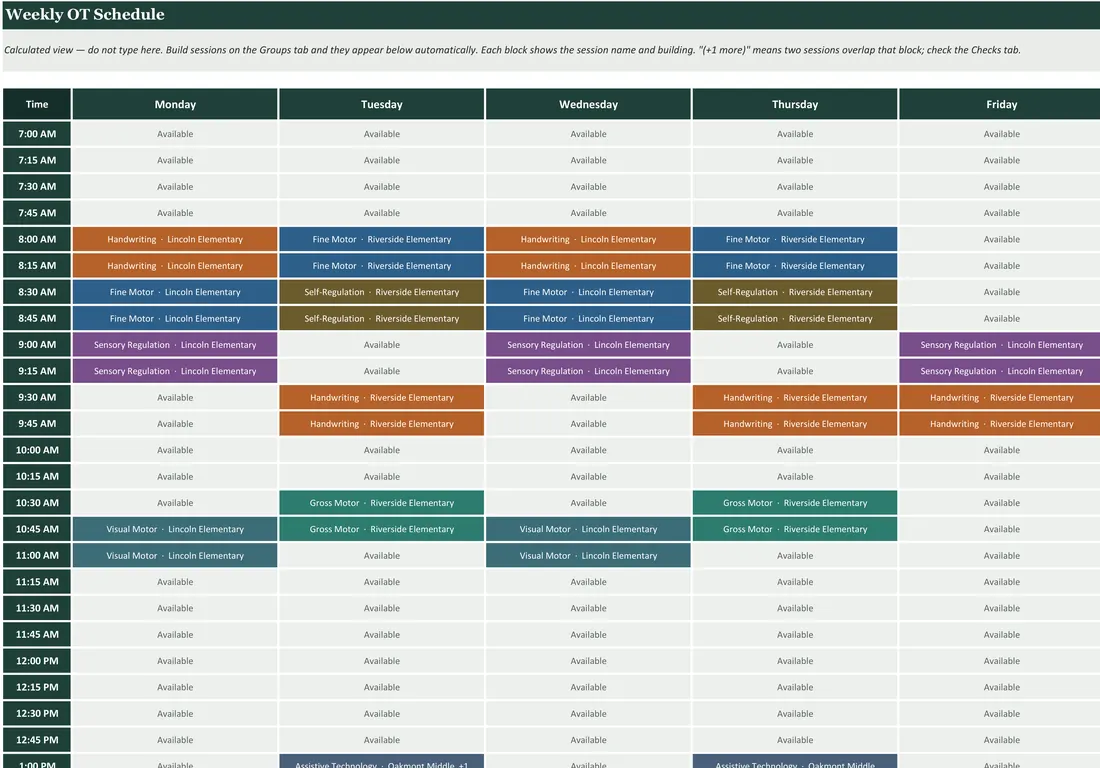
Task: Select Friday 9:45 AM Handwriting Riverside block
Action: 1001,424
